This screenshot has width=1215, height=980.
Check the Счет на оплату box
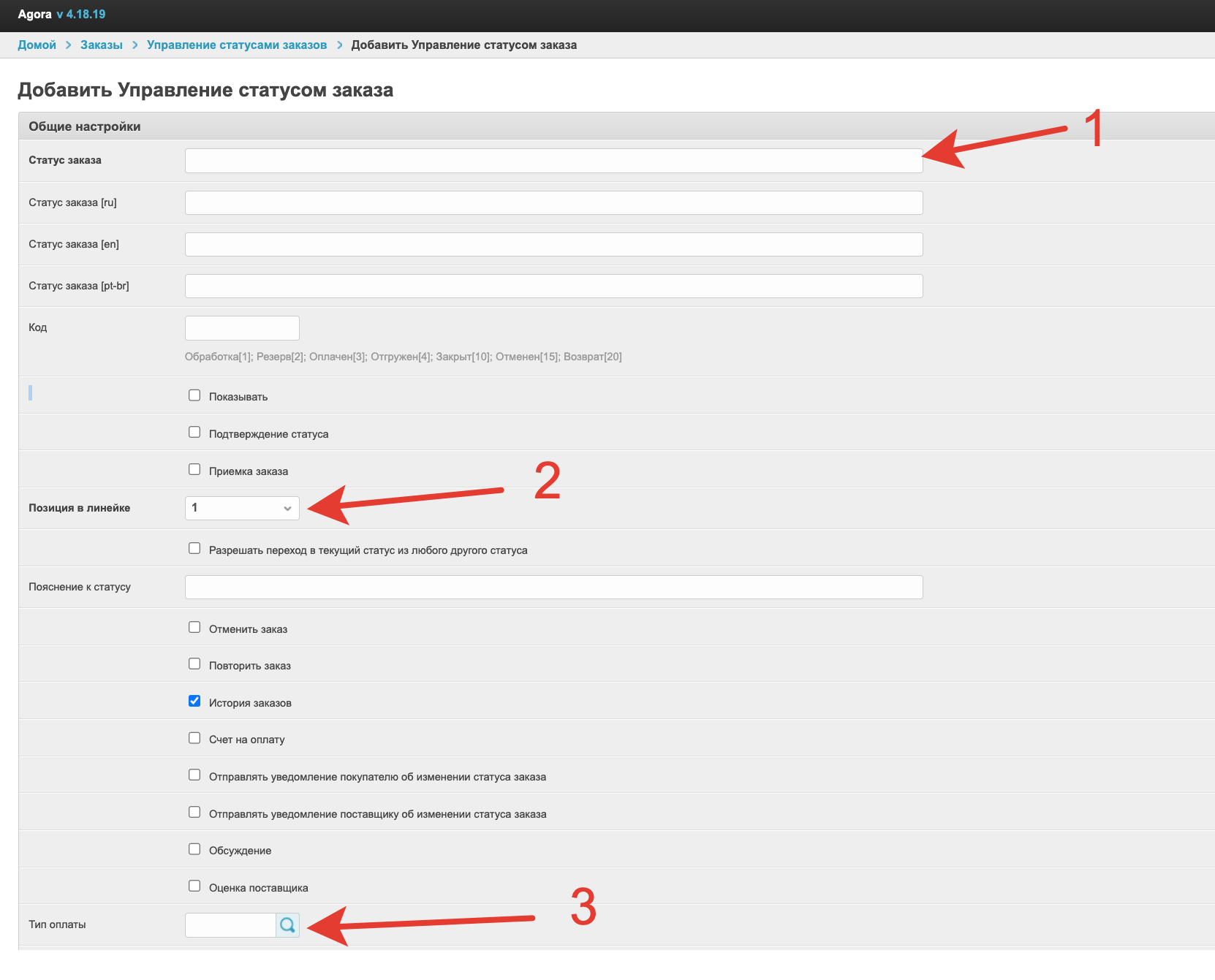[x=194, y=738]
